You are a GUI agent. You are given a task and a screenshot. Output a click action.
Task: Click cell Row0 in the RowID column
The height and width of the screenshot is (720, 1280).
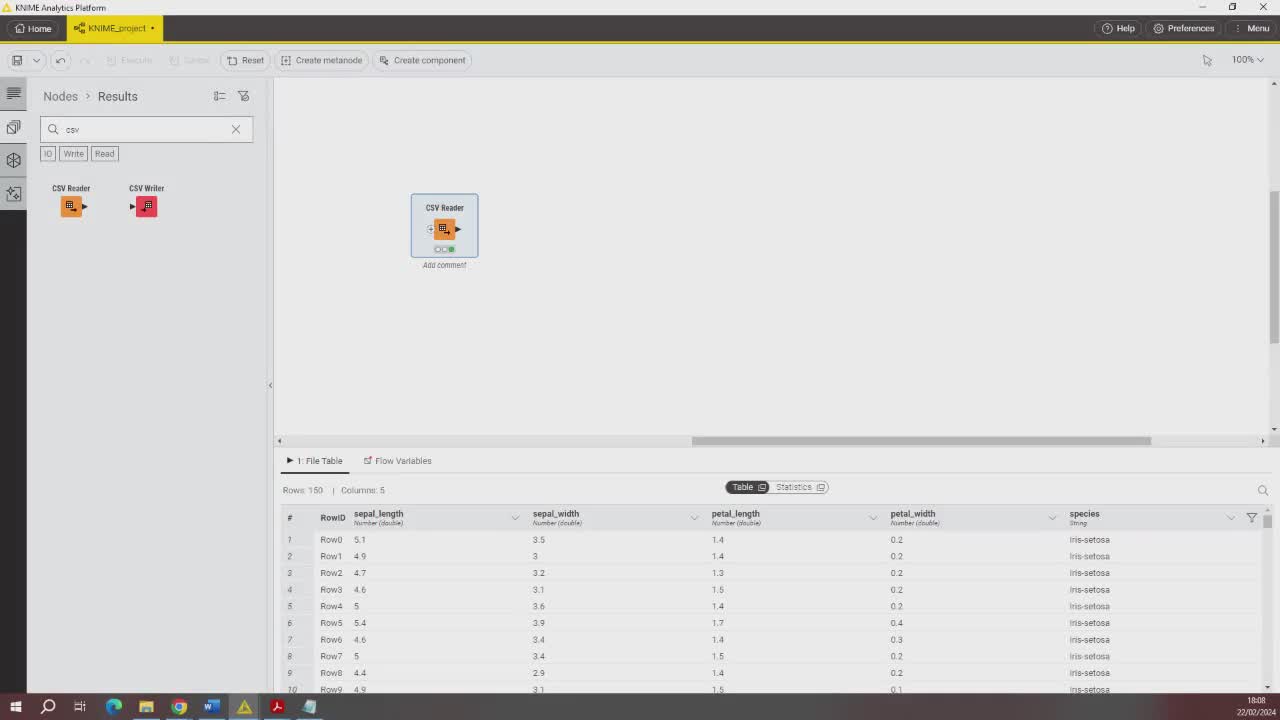click(331, 540)
